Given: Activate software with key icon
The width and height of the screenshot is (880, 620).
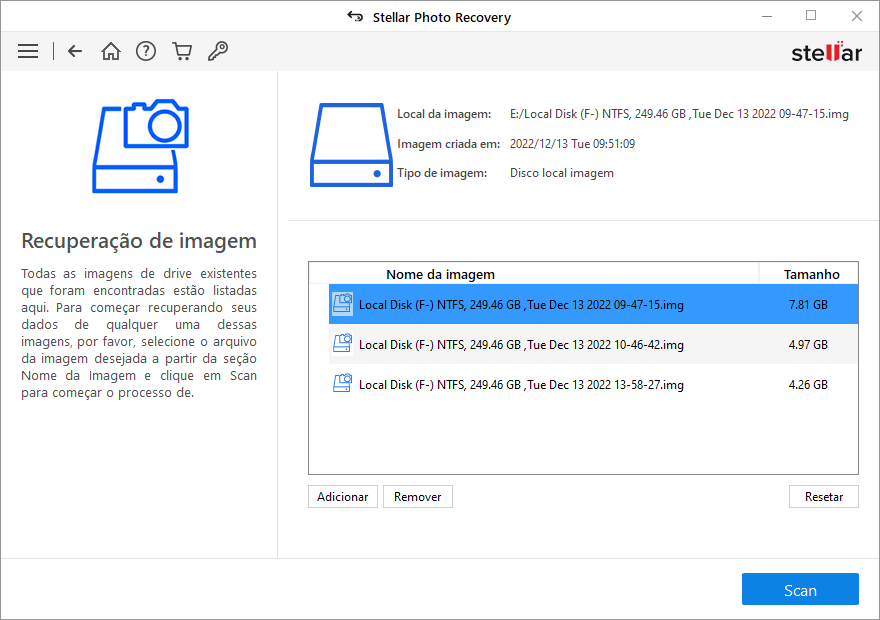Looking at the screenshot, I should pos(218,51).
